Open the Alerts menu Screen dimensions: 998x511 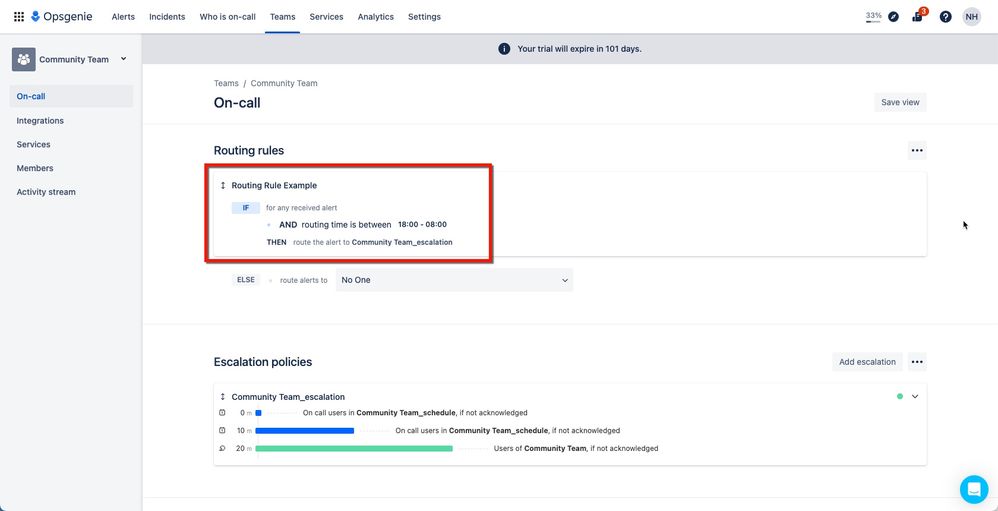click(123, 17)
